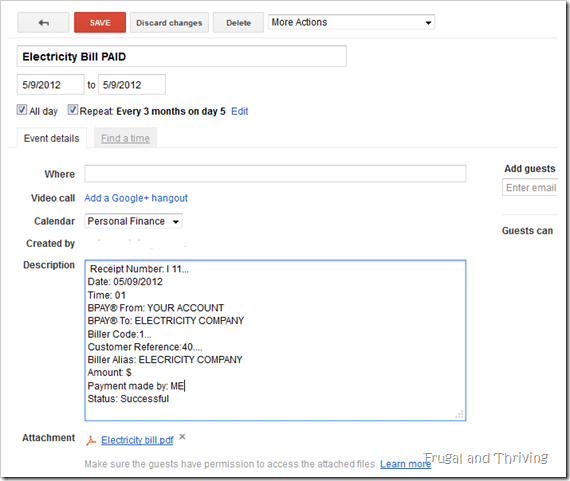Open the More Actions dropdown arrow

click(428, 23)
